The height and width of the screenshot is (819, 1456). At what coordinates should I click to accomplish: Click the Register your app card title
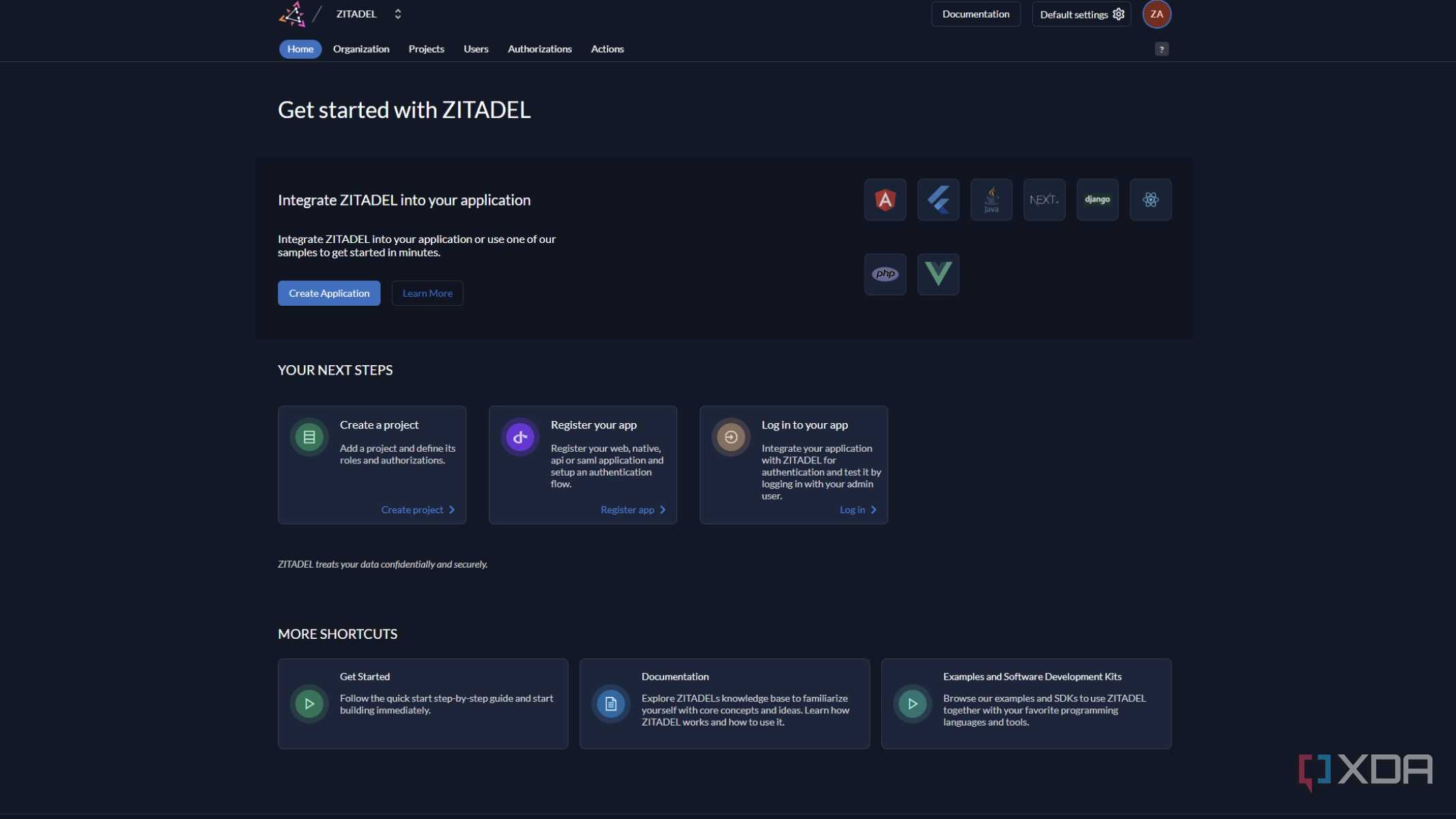click(593, 425)
